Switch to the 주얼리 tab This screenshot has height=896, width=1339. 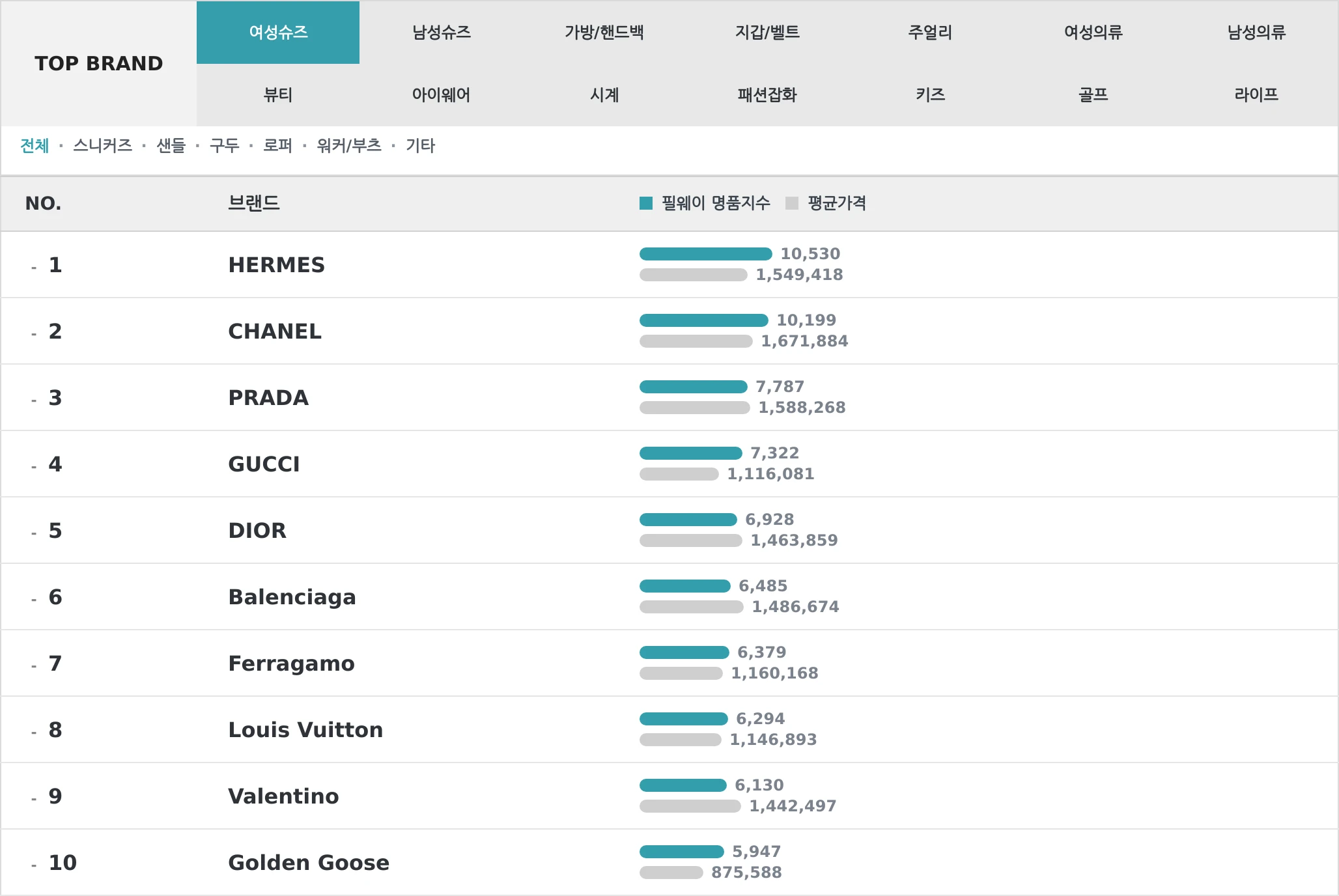coord(930,33)
